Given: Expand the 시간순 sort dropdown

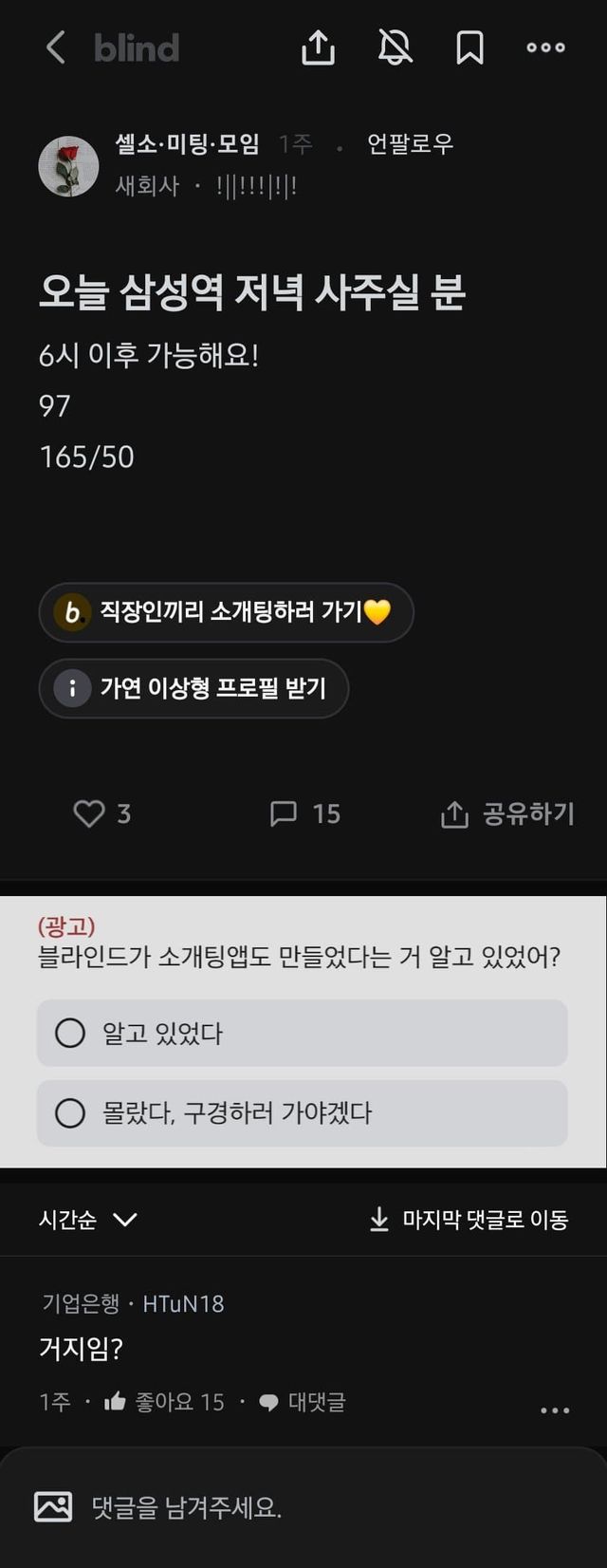Looking at the screenshot, I should click(x=88, y=1220).
